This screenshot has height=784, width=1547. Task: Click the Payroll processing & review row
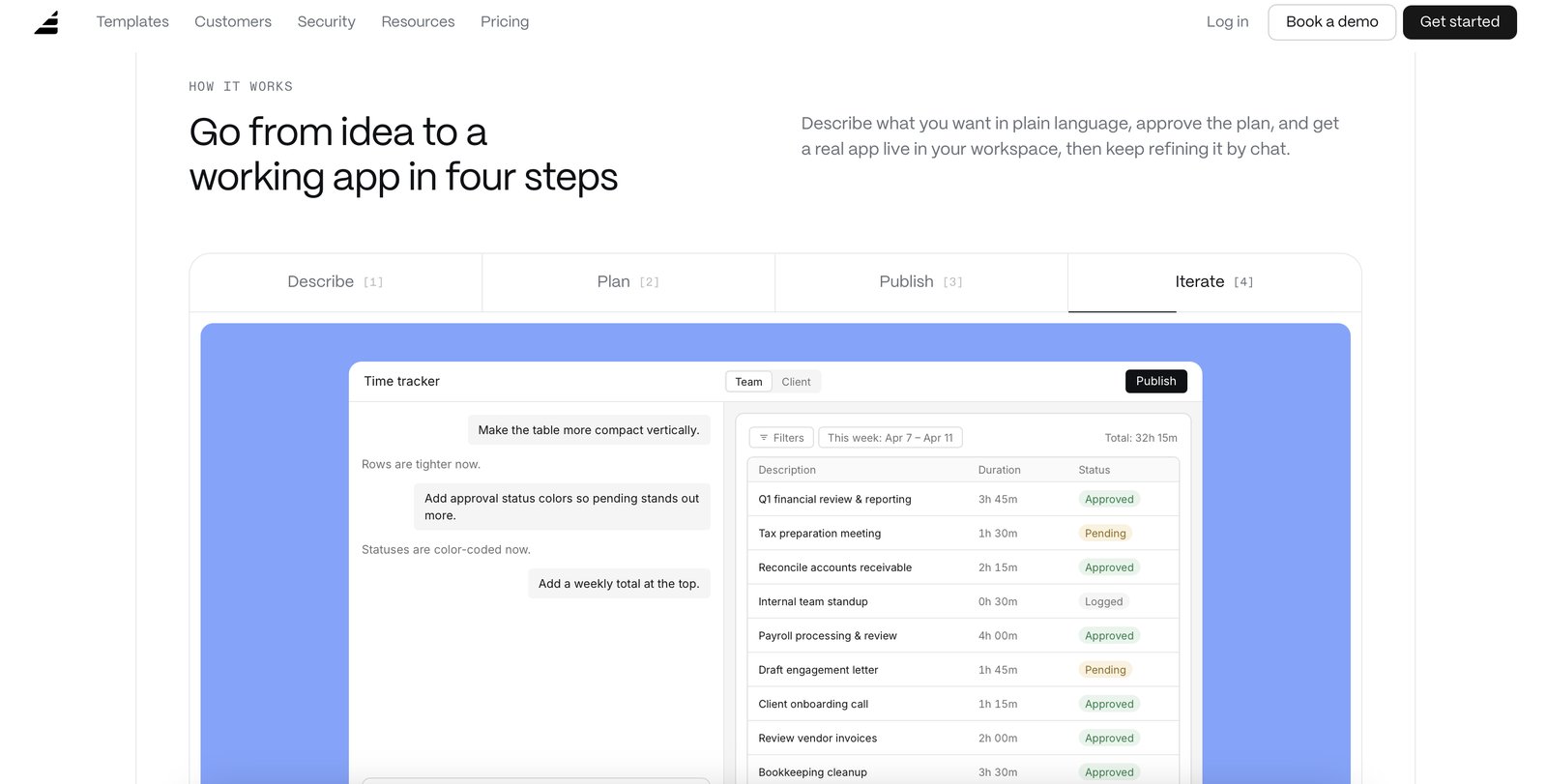[963, 636]
